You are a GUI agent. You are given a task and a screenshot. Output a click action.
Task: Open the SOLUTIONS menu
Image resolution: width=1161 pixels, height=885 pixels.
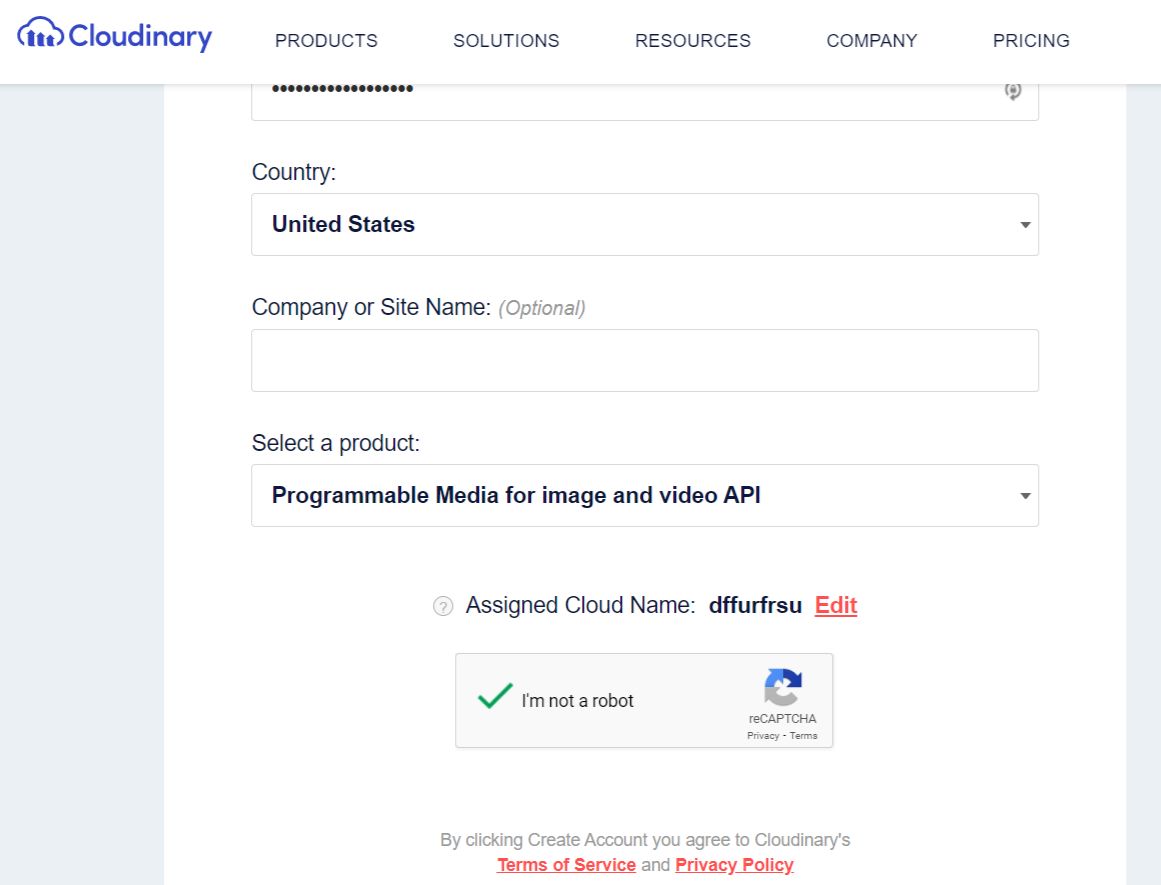(506, 41)
